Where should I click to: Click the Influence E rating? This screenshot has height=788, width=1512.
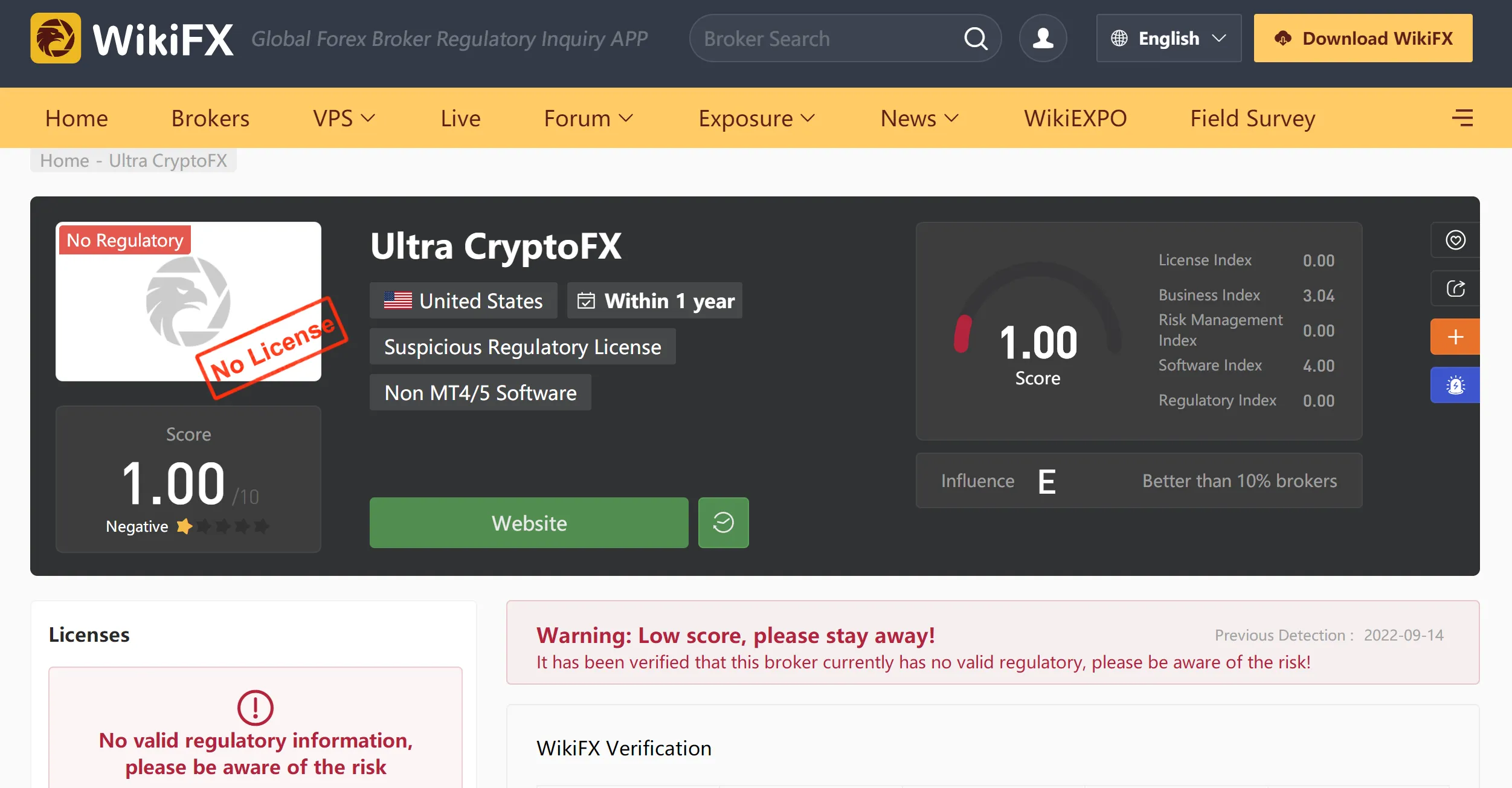tap(1047, 482)
